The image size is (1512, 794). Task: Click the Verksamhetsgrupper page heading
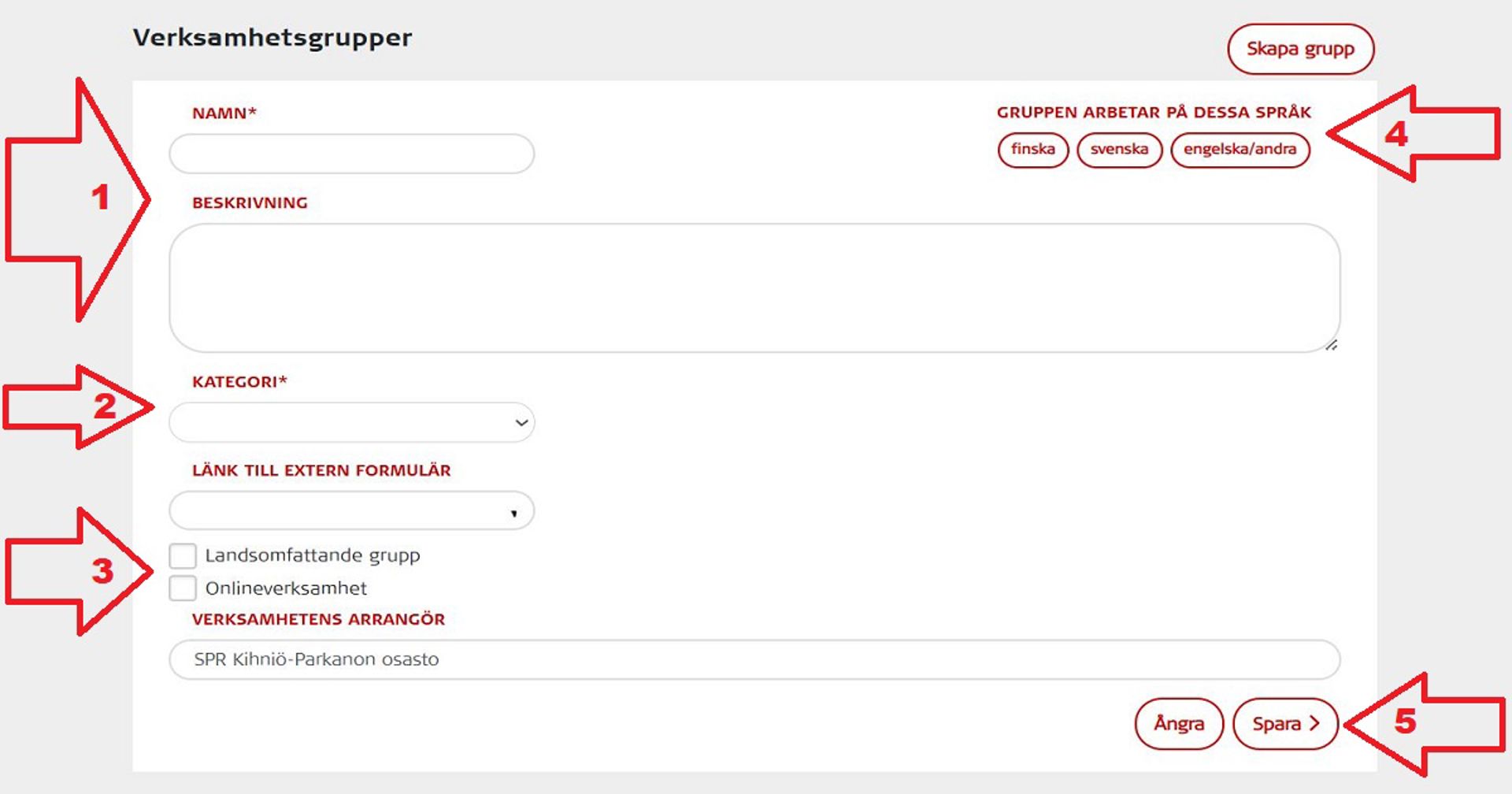tap(272, 38)
